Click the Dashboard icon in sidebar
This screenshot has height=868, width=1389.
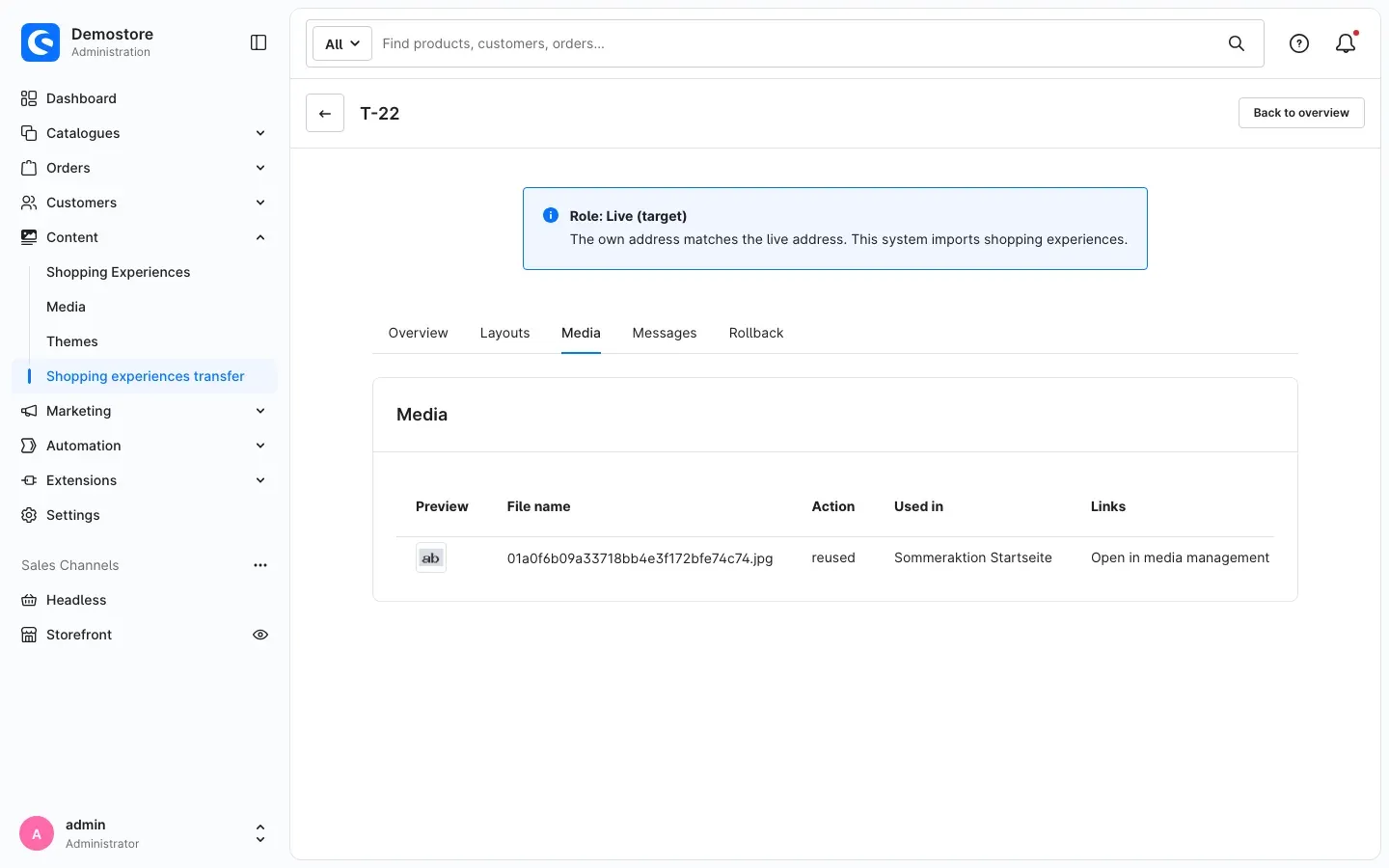click(x=29, y=98)
